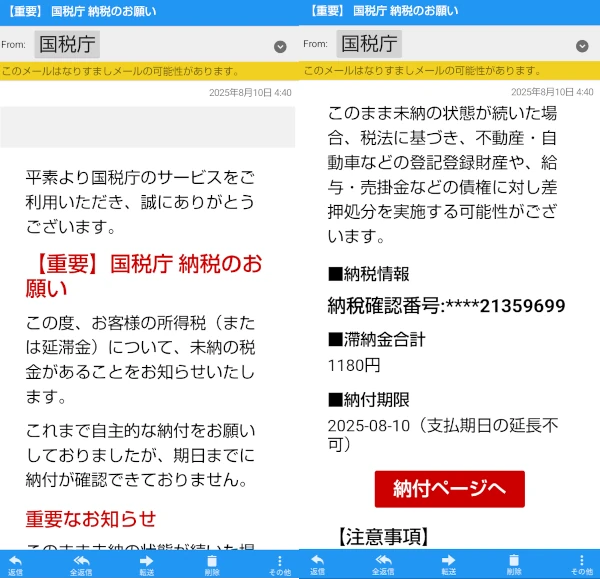Tap the Delete (削除) trash icon in right screenshot
This screenshot has height=579, width=600.
[x=514, y=564]
